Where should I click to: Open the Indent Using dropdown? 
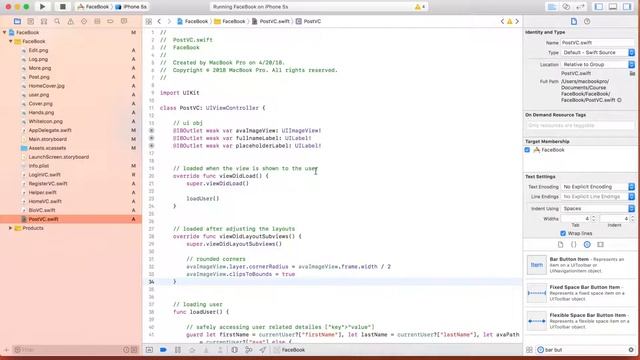(x=598, y=209)
